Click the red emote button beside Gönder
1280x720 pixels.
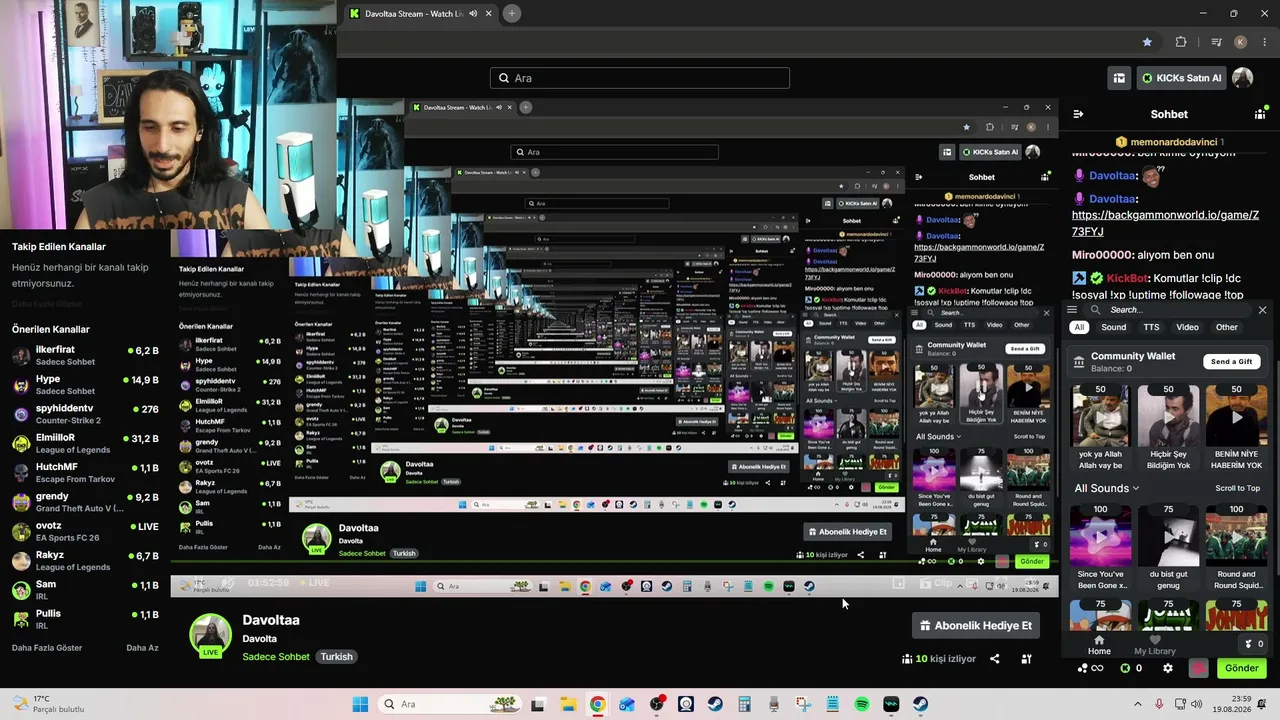point(1198,668)
